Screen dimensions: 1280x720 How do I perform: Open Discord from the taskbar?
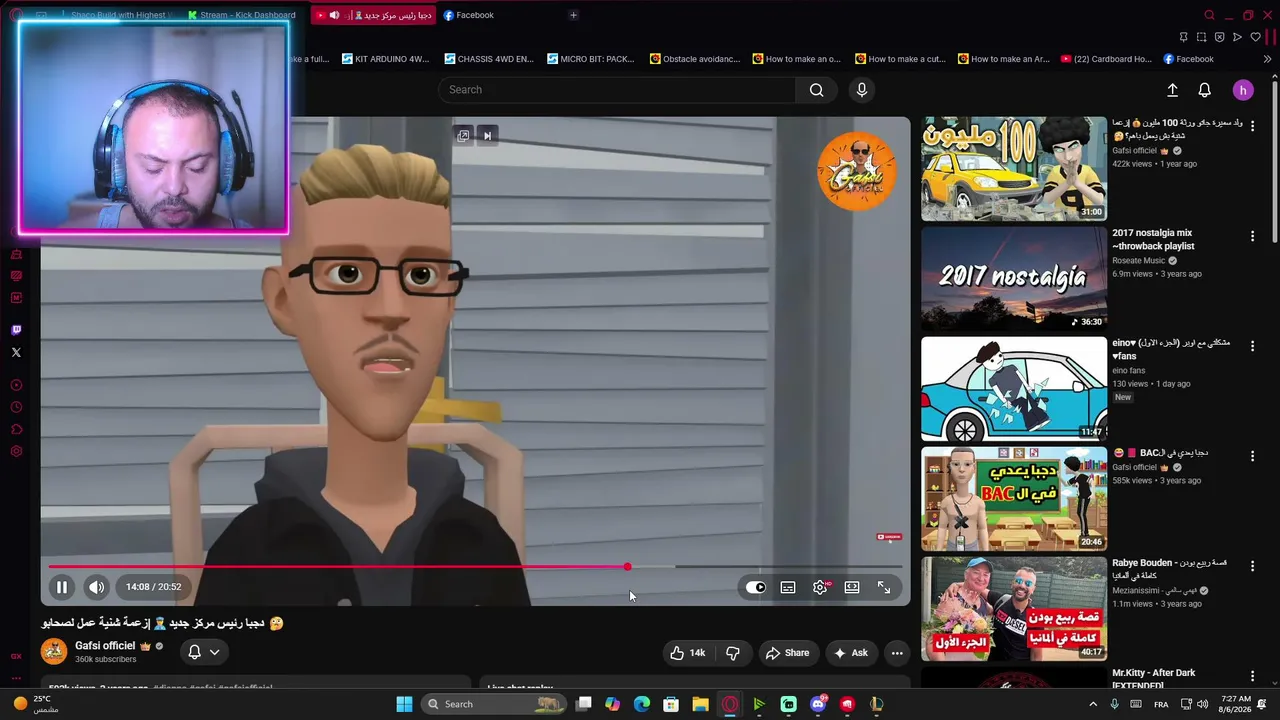pos(818,704)
